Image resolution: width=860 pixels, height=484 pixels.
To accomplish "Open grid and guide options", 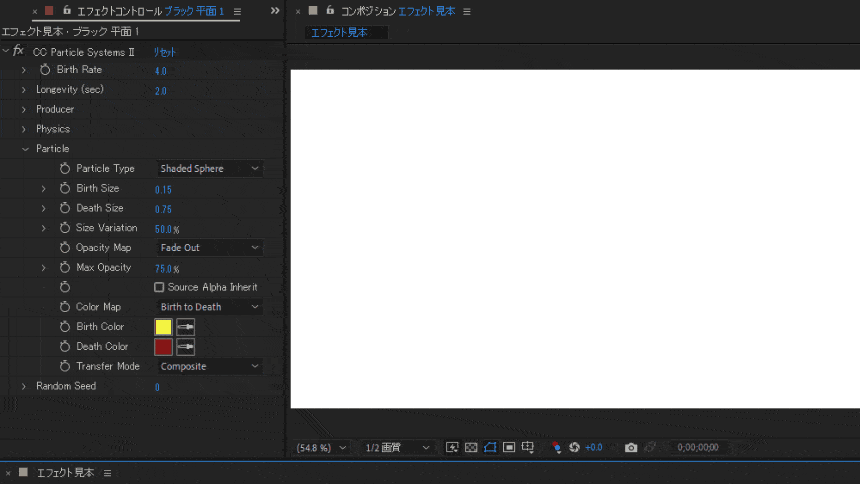I will [528, 447].
